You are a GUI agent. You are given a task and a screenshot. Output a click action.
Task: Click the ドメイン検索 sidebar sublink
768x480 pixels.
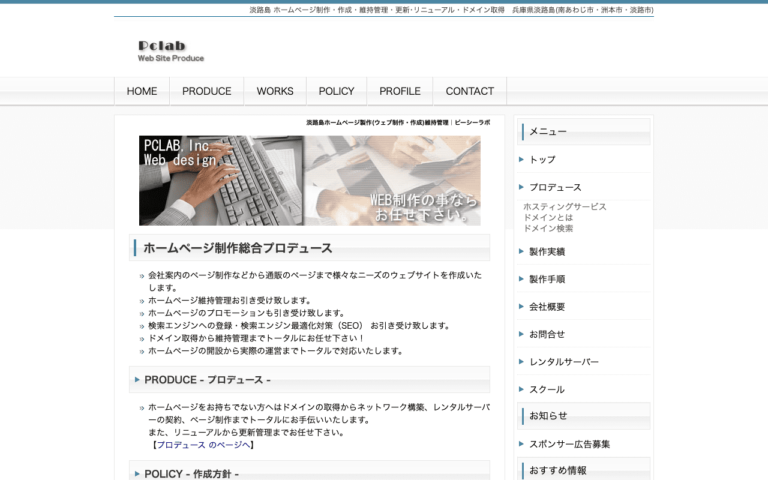(x=548, y=228)
